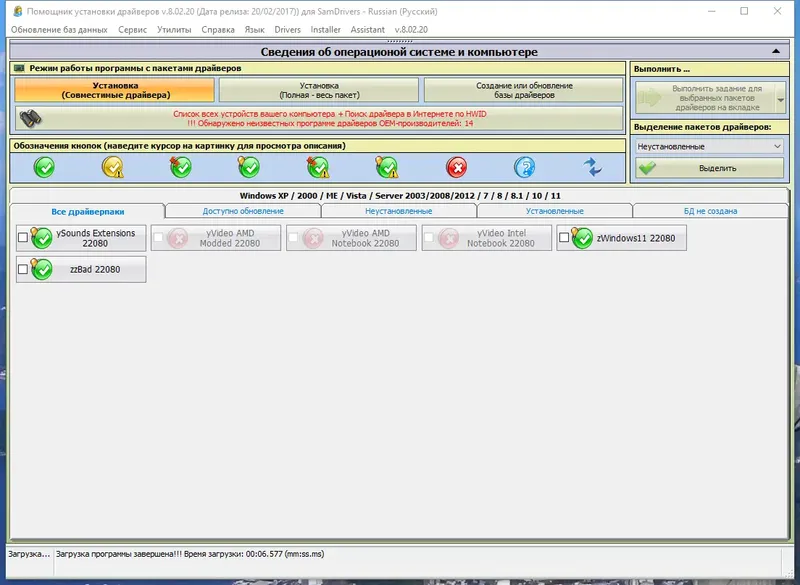Click the zzBad 22080 driverpack button
800x585 pixels.
[x=81, y=269]
